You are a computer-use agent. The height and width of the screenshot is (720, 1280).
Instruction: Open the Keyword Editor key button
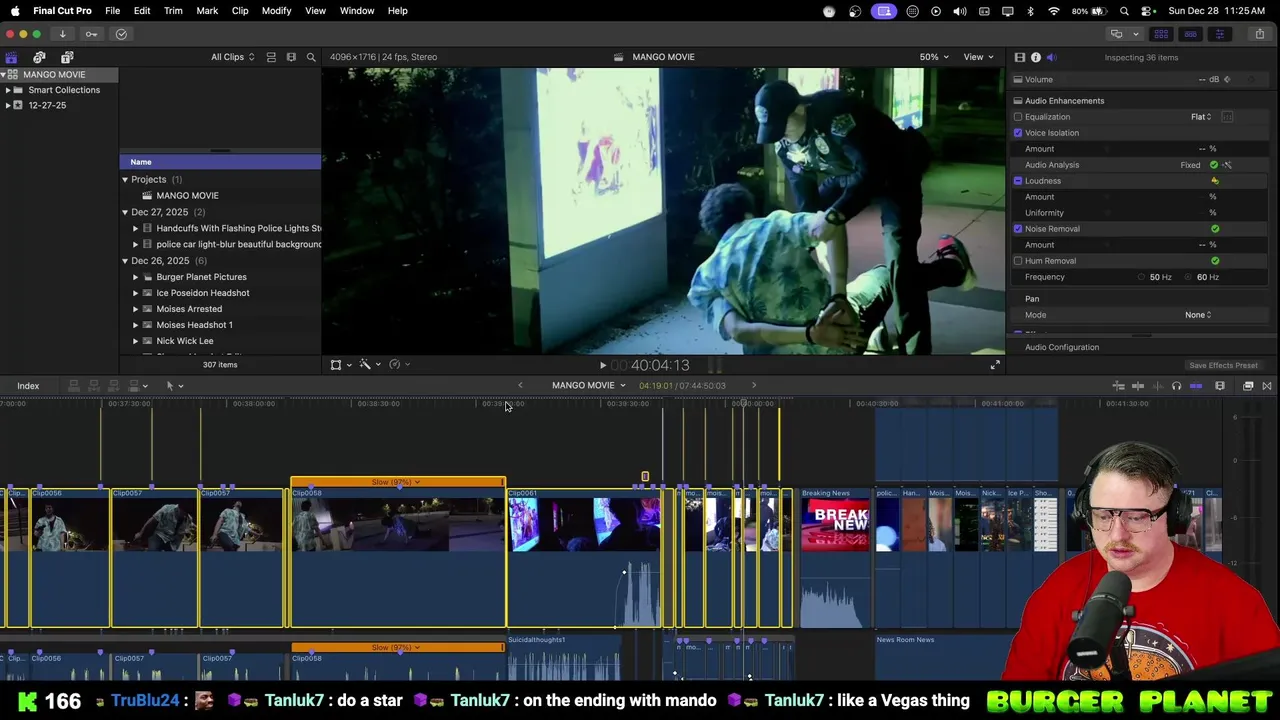91,34
